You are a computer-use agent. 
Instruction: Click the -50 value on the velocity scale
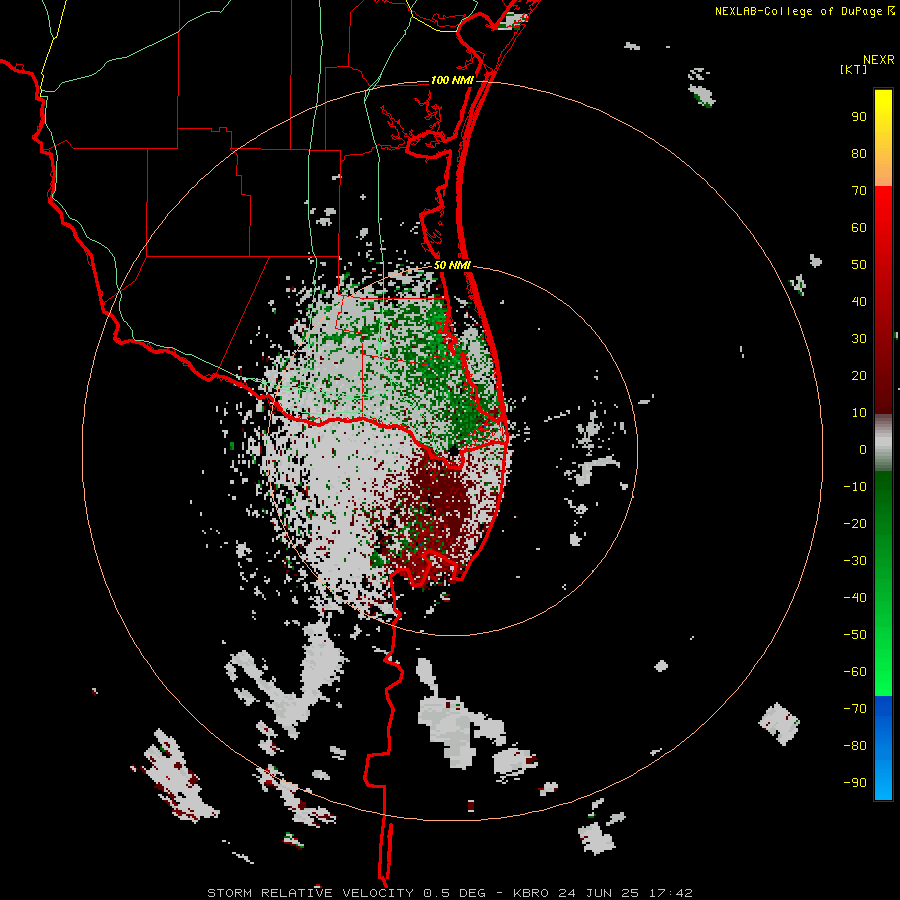pyautogui.click(x=855, y=635)
